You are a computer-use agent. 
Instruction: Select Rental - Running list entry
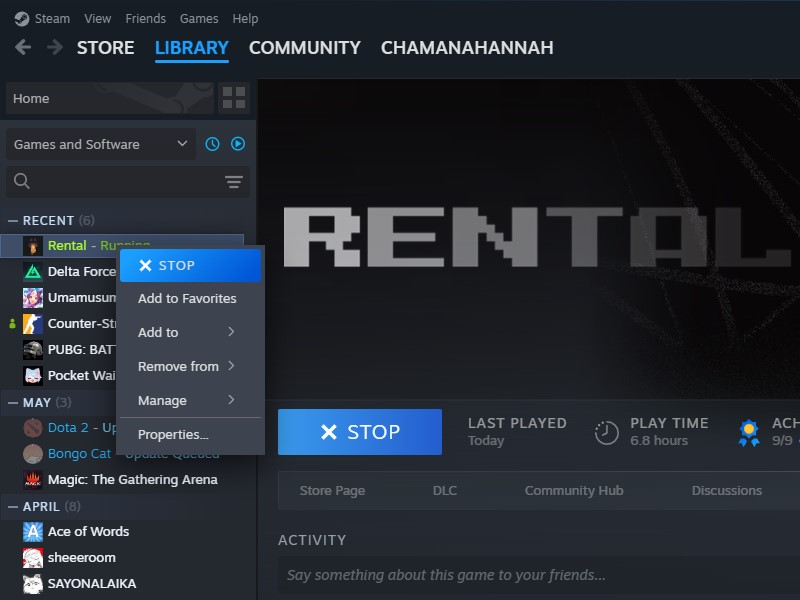[122, 246]
